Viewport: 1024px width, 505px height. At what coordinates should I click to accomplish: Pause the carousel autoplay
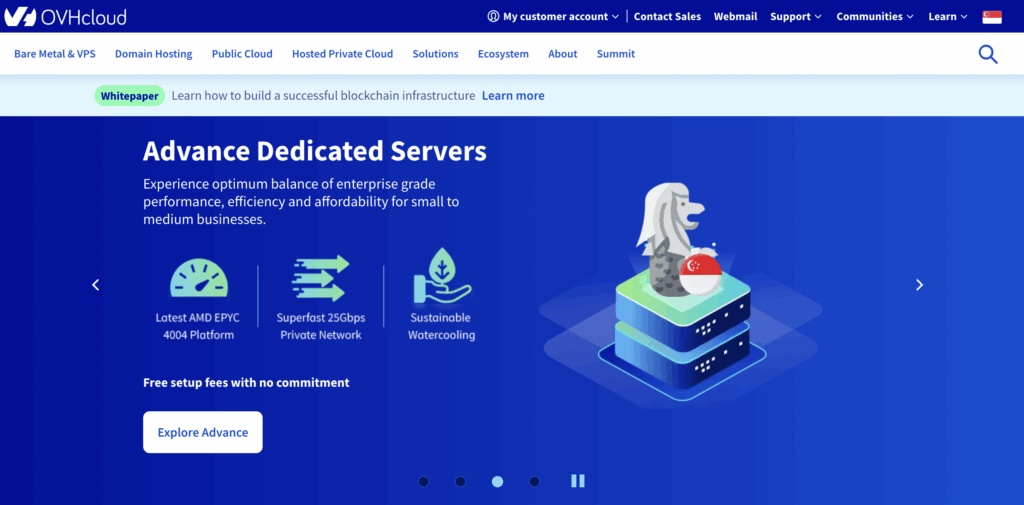(577, 481)
